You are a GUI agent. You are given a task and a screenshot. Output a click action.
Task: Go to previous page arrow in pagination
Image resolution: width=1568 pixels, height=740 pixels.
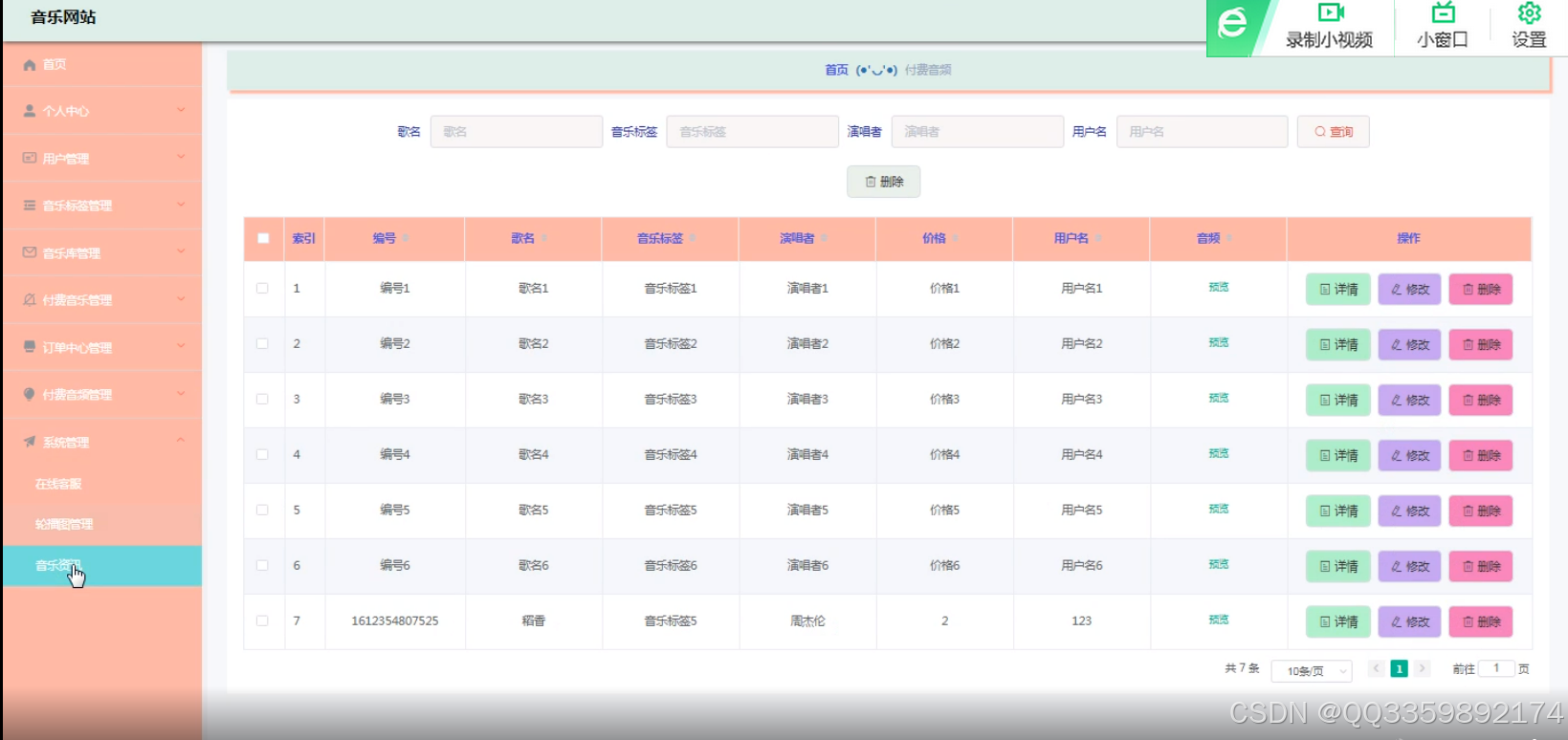pos(1376,668)
